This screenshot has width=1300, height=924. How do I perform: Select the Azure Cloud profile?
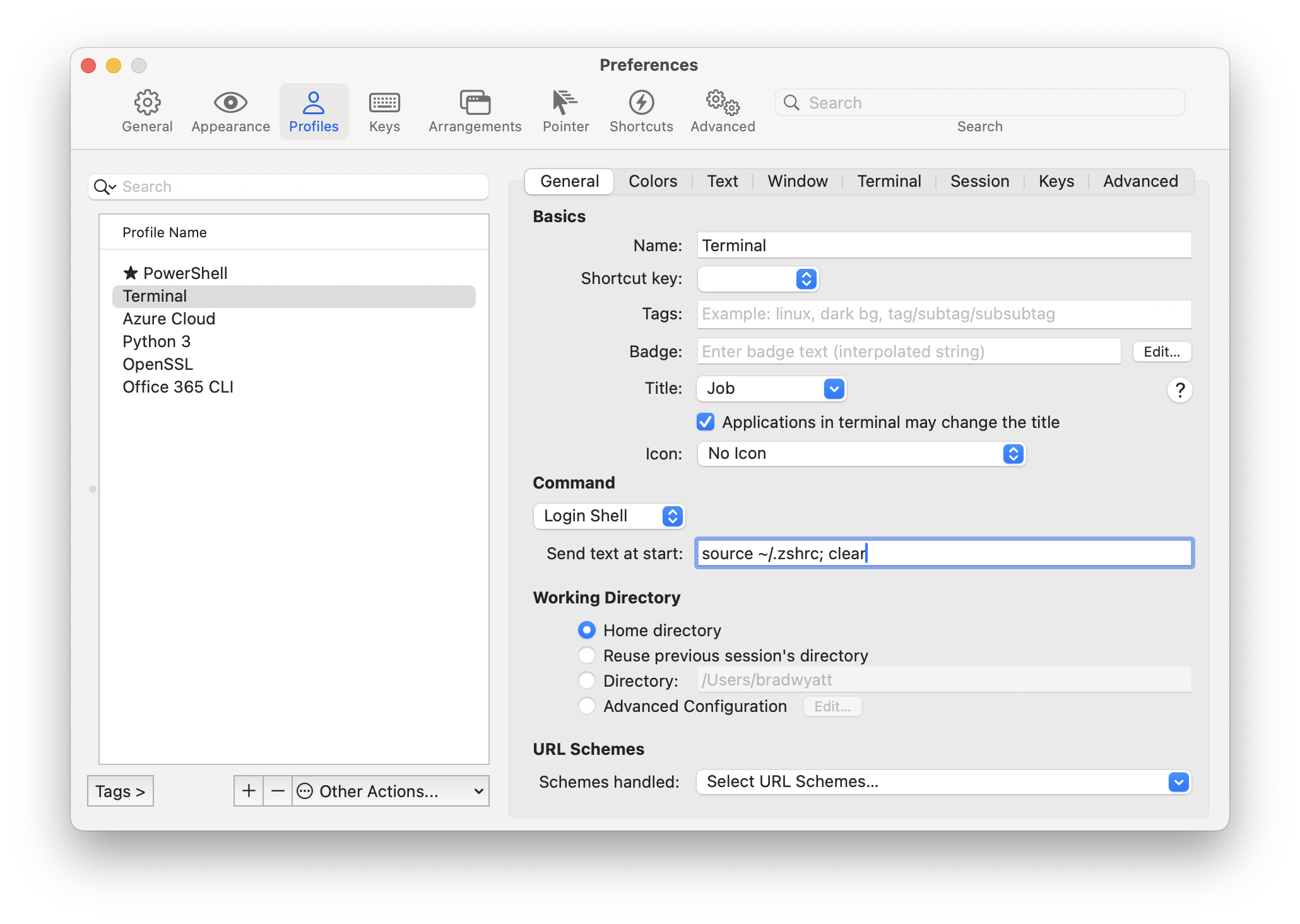click(x=294, y=319)
